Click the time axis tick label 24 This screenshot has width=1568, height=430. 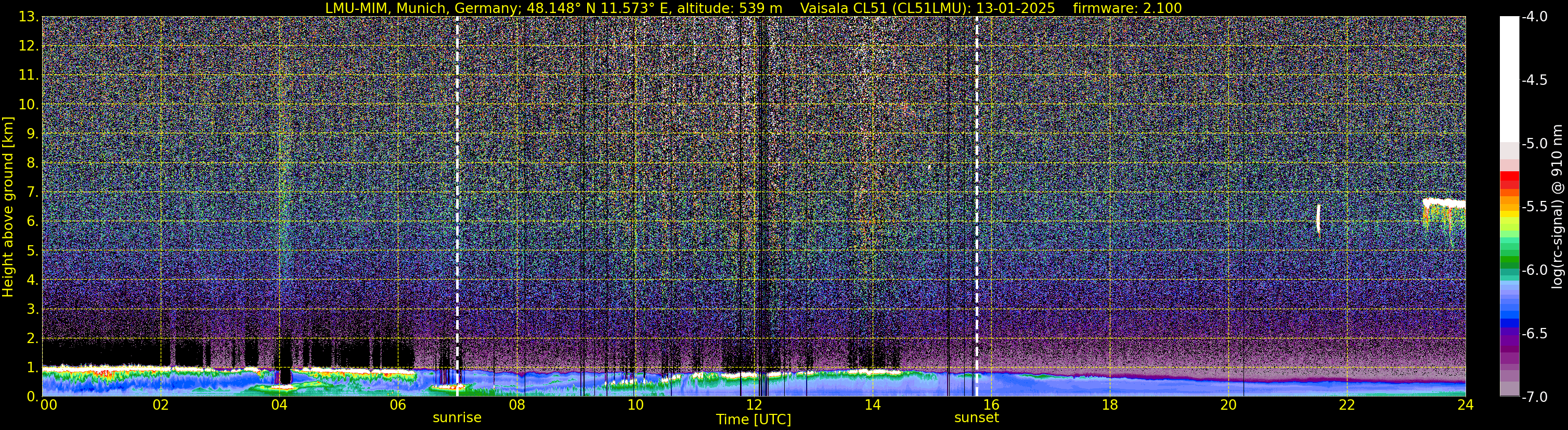pos(1465,406)
